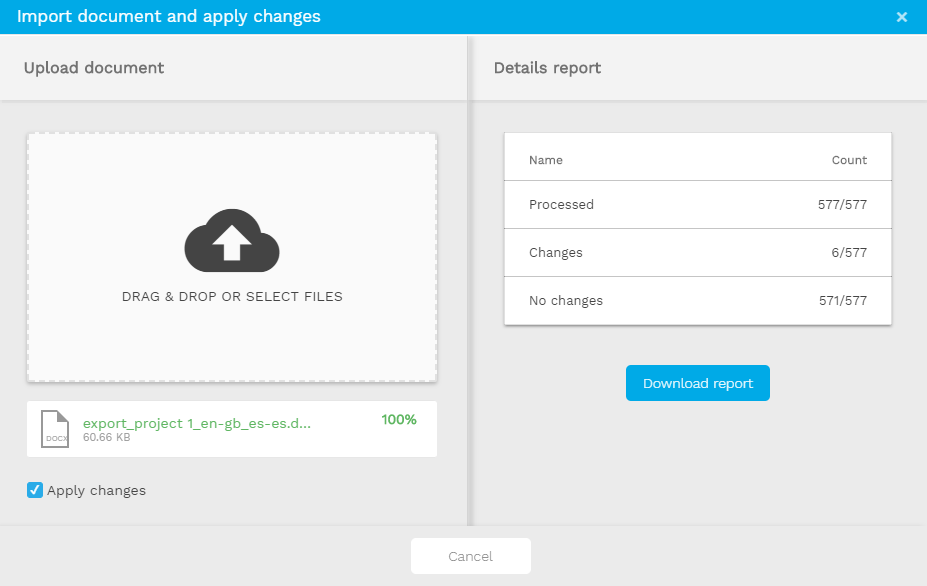Select the Processed row in report table
Viewport: 927px width, 586px height.
coord(697,205)
